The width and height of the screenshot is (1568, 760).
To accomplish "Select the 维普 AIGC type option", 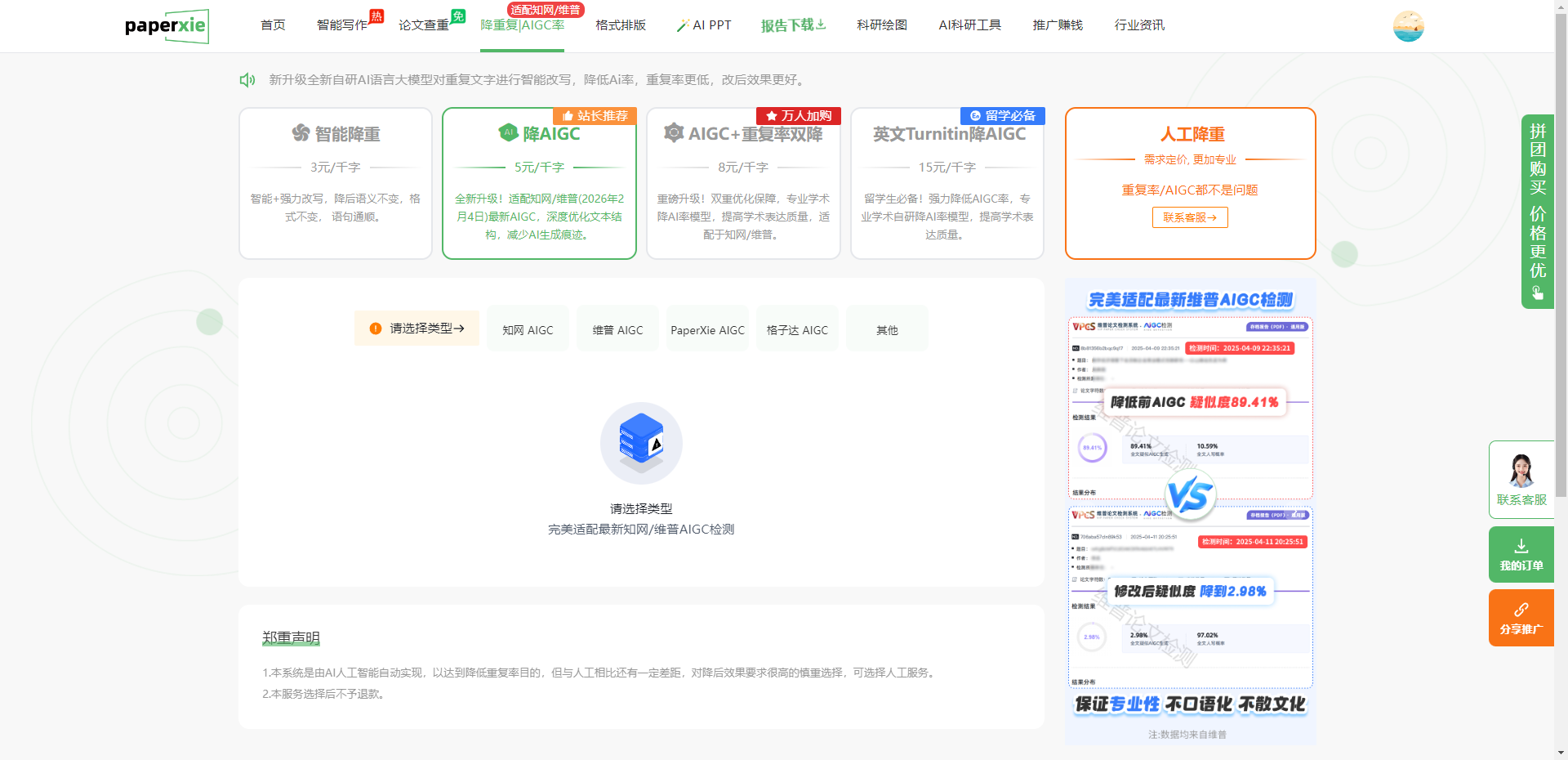I will pyautogui.click(x=617, y=329).
